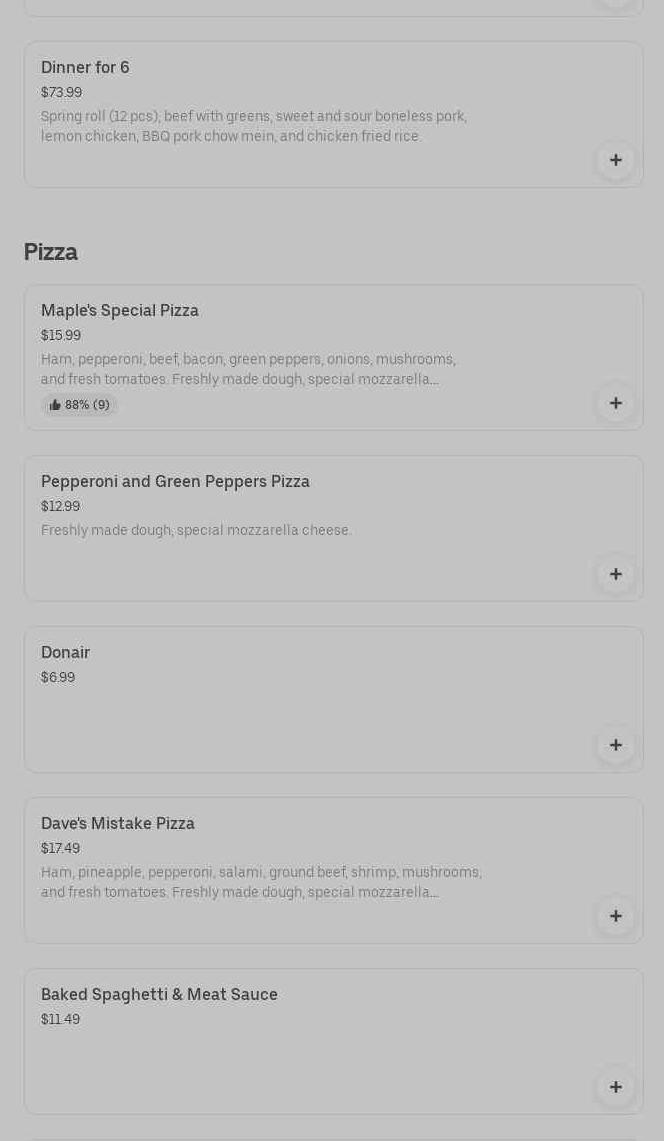Image resolution: width=664 pixels, height=1141 pixels.
Task: Click the Pepperoni pizza's dough and cheese description
Action: [196, 531]
